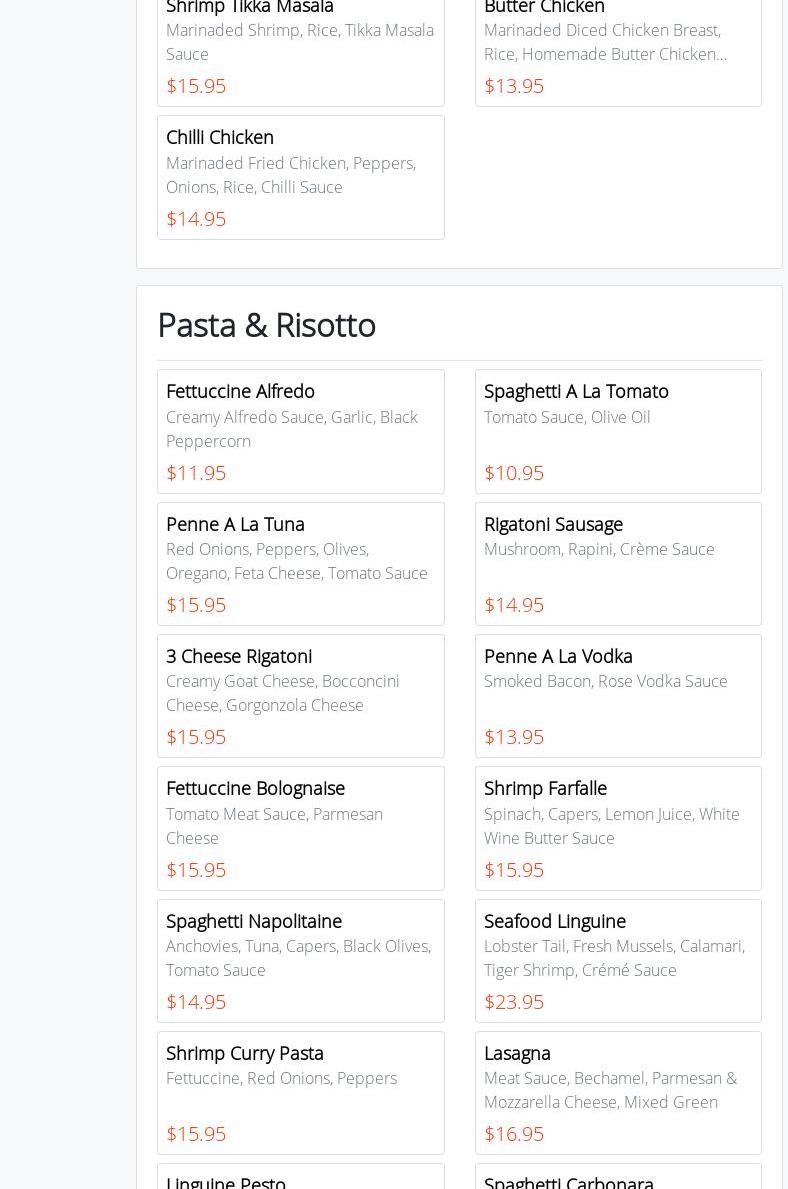The image size is (788, 1189).
Task: Select the Lasagna menu item
Action: click(618, 1093)
